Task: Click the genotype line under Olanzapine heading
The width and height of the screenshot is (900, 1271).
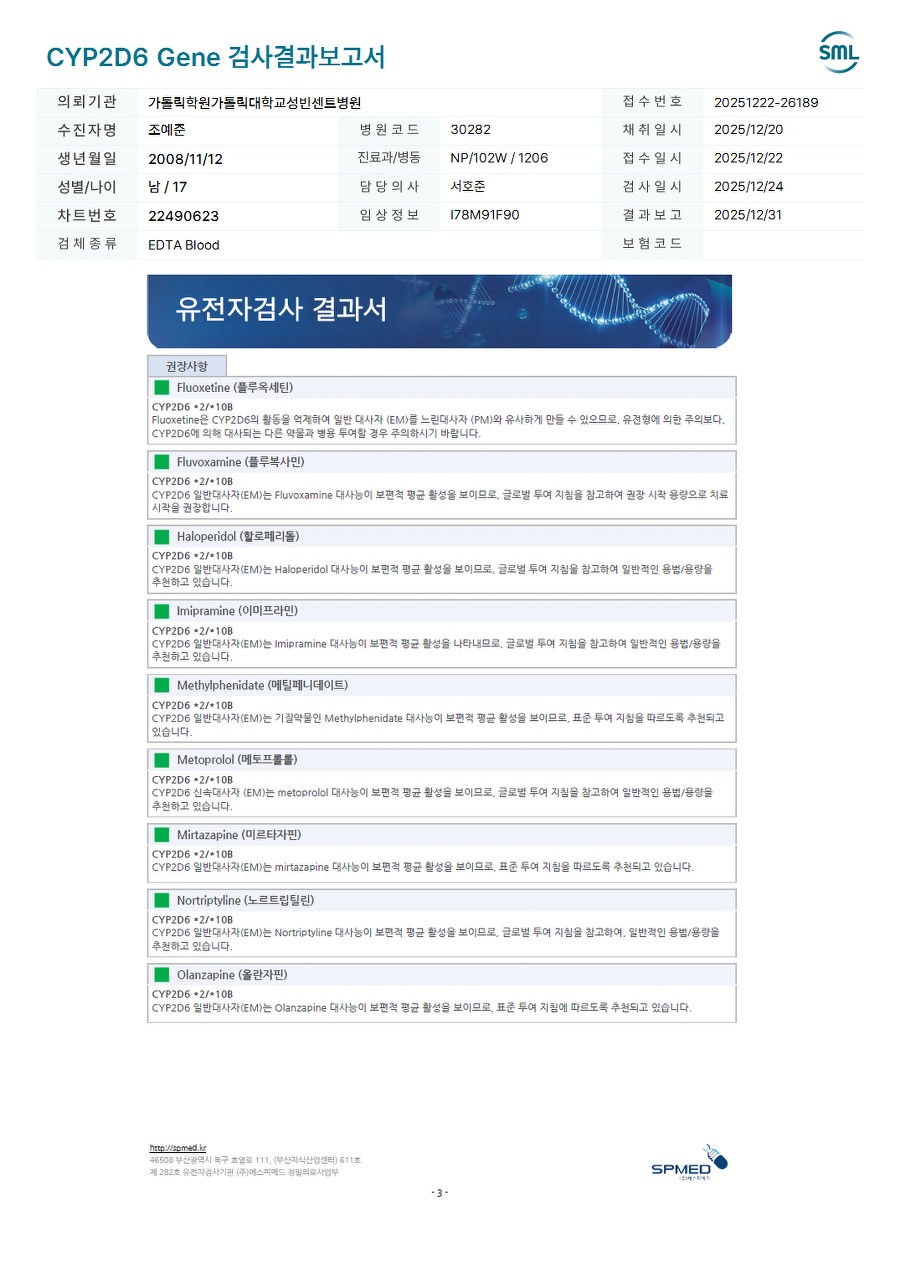Action: 192,994
